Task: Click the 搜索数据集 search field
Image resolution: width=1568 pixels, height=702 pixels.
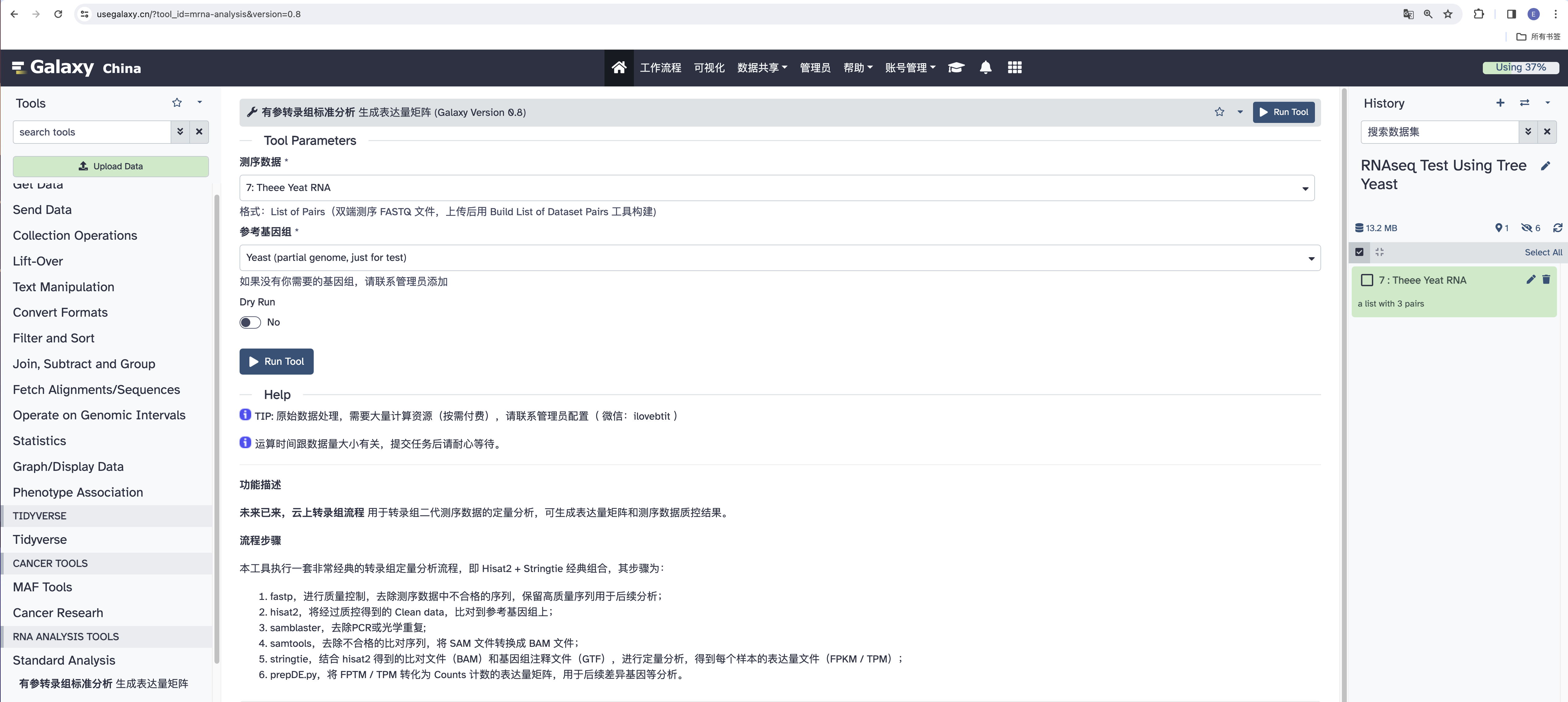Action: [1440, 132]
